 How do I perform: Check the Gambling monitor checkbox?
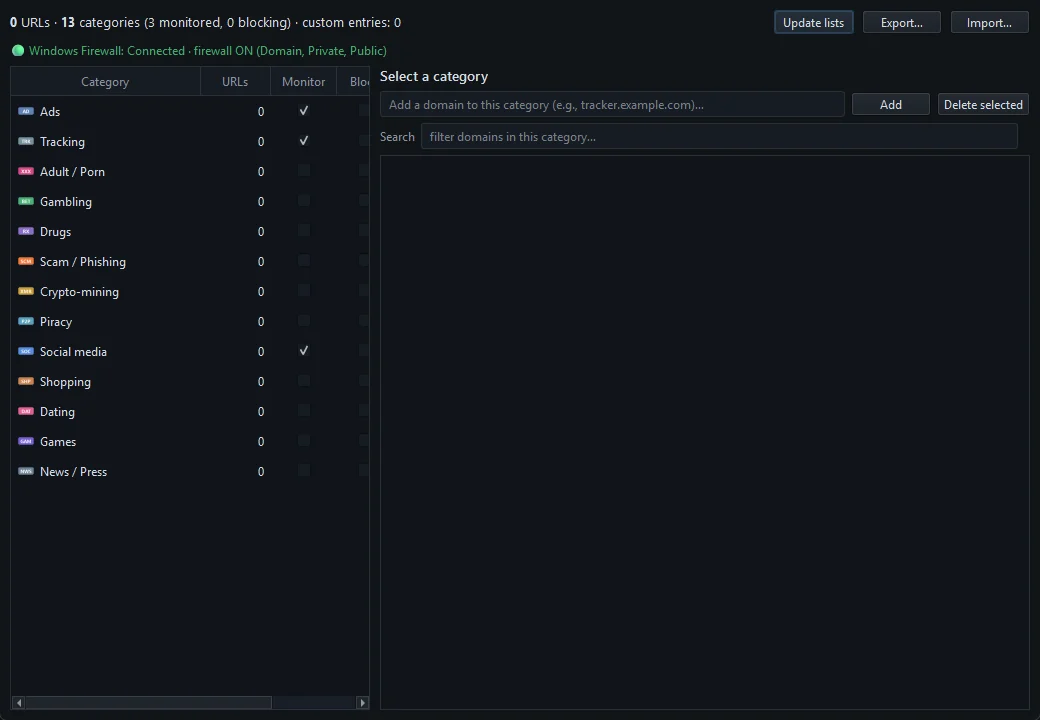304,201
